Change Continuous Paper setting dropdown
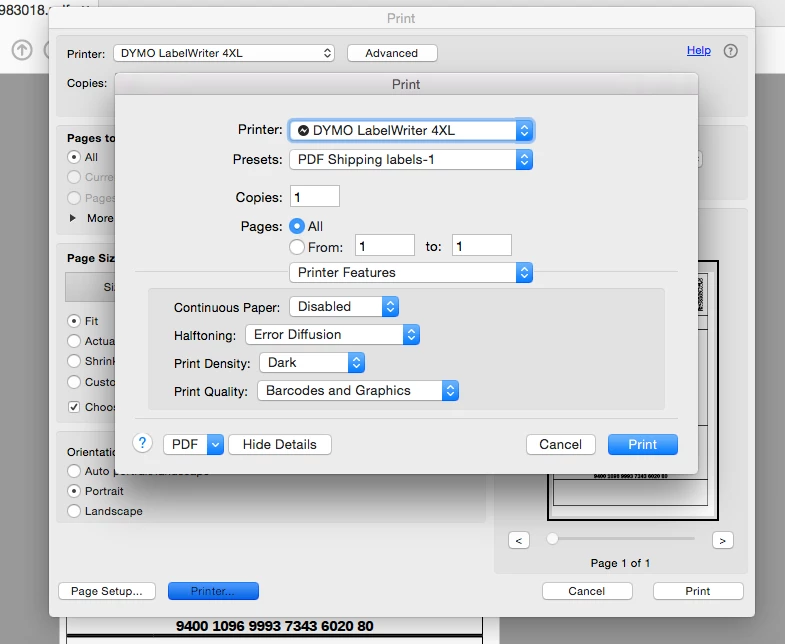Screen dimensions: 785x644 pyautogui.click(x=344, y=306)
